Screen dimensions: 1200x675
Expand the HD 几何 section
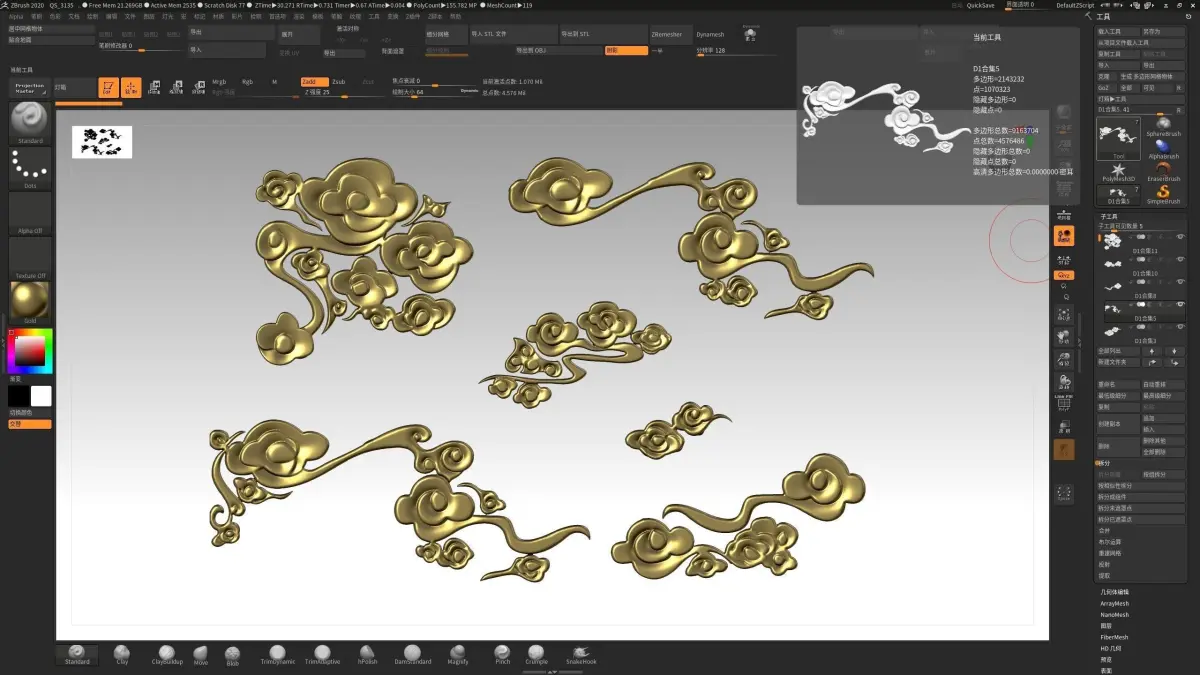[1113, 648]
